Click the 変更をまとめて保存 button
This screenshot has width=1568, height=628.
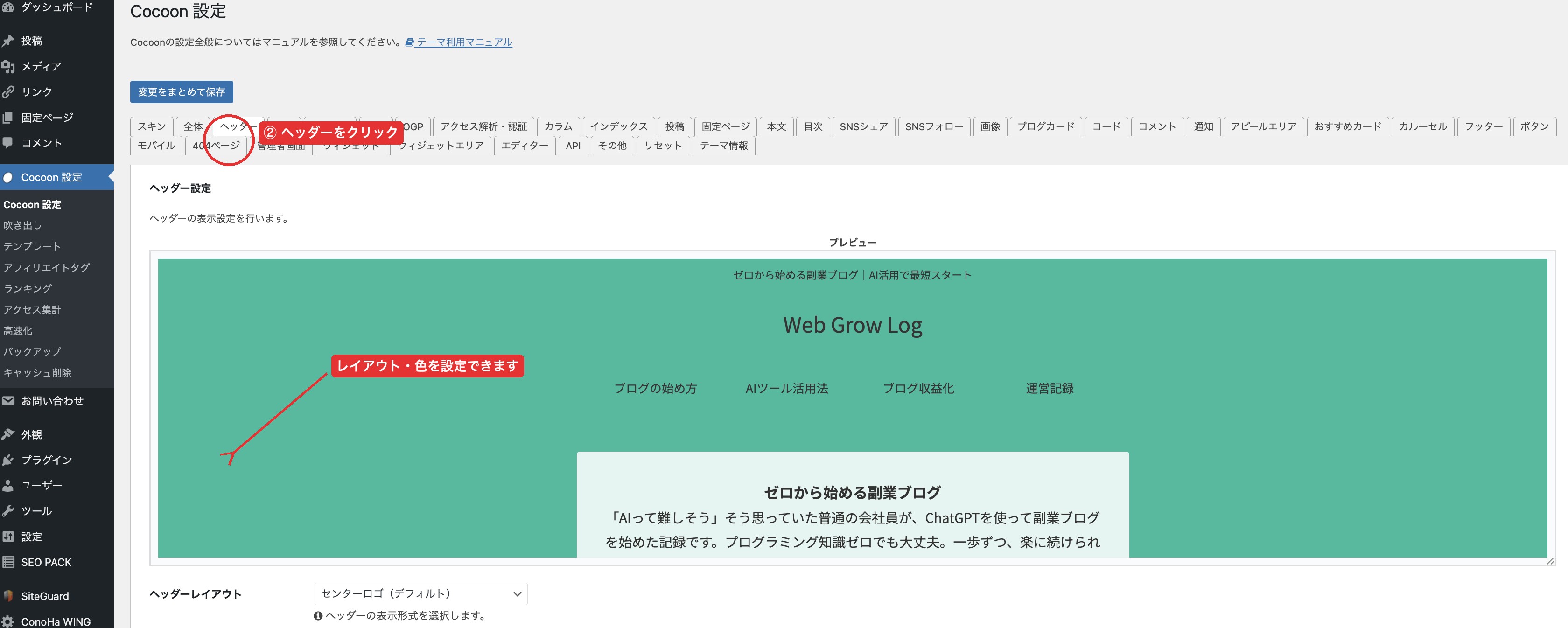(x=182, y=92)
